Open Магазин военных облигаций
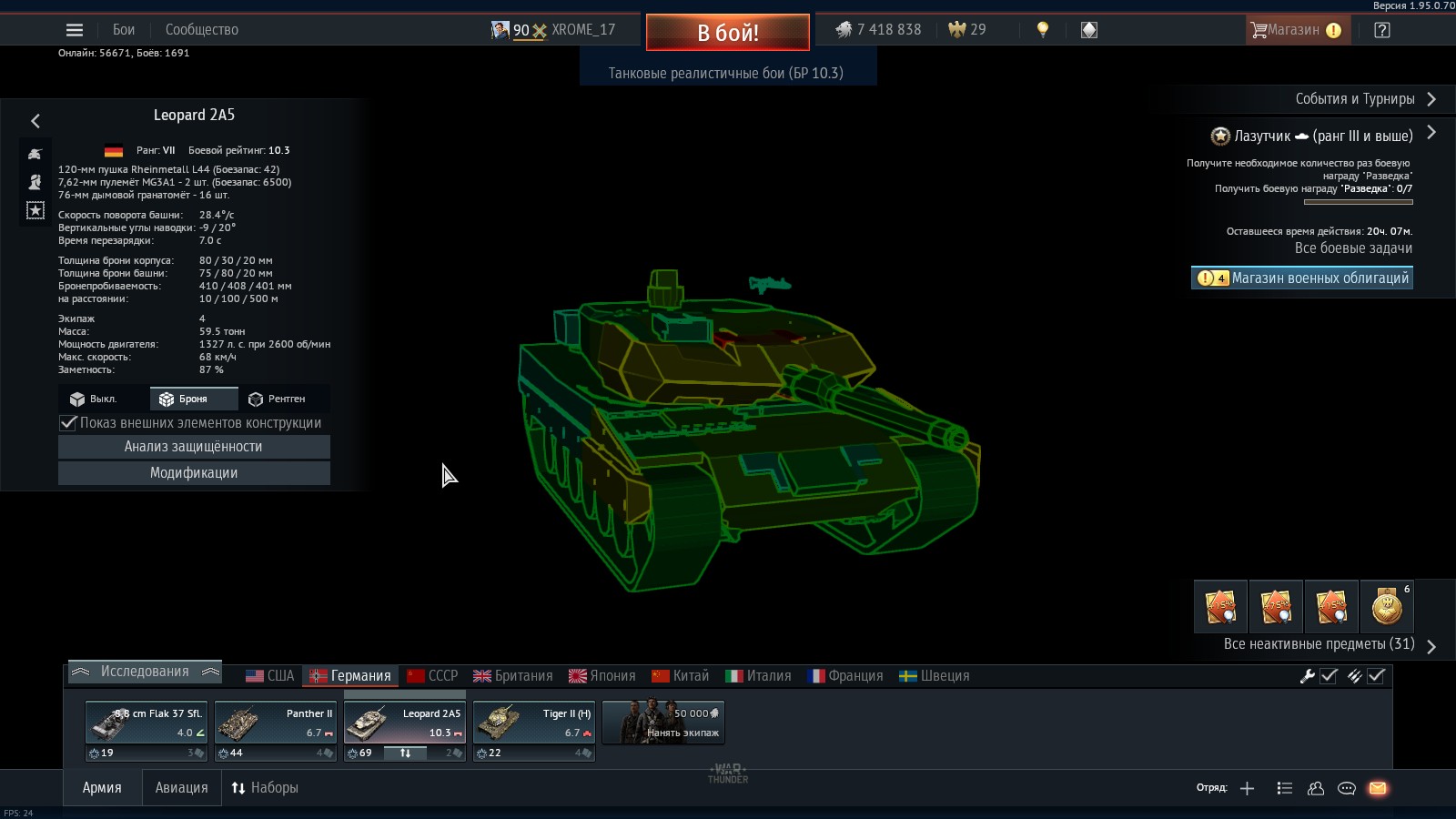Screen dimensions: 1456x819 coord(1302,278)
